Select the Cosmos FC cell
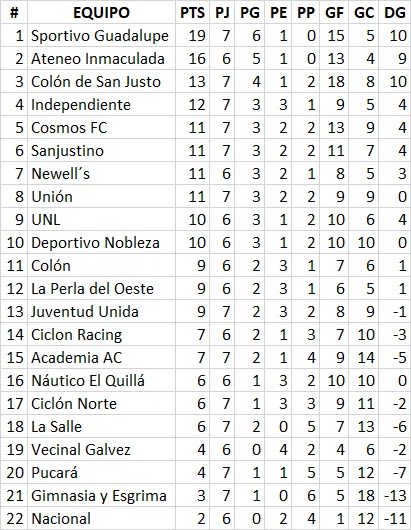 click(x=101, y=127)
